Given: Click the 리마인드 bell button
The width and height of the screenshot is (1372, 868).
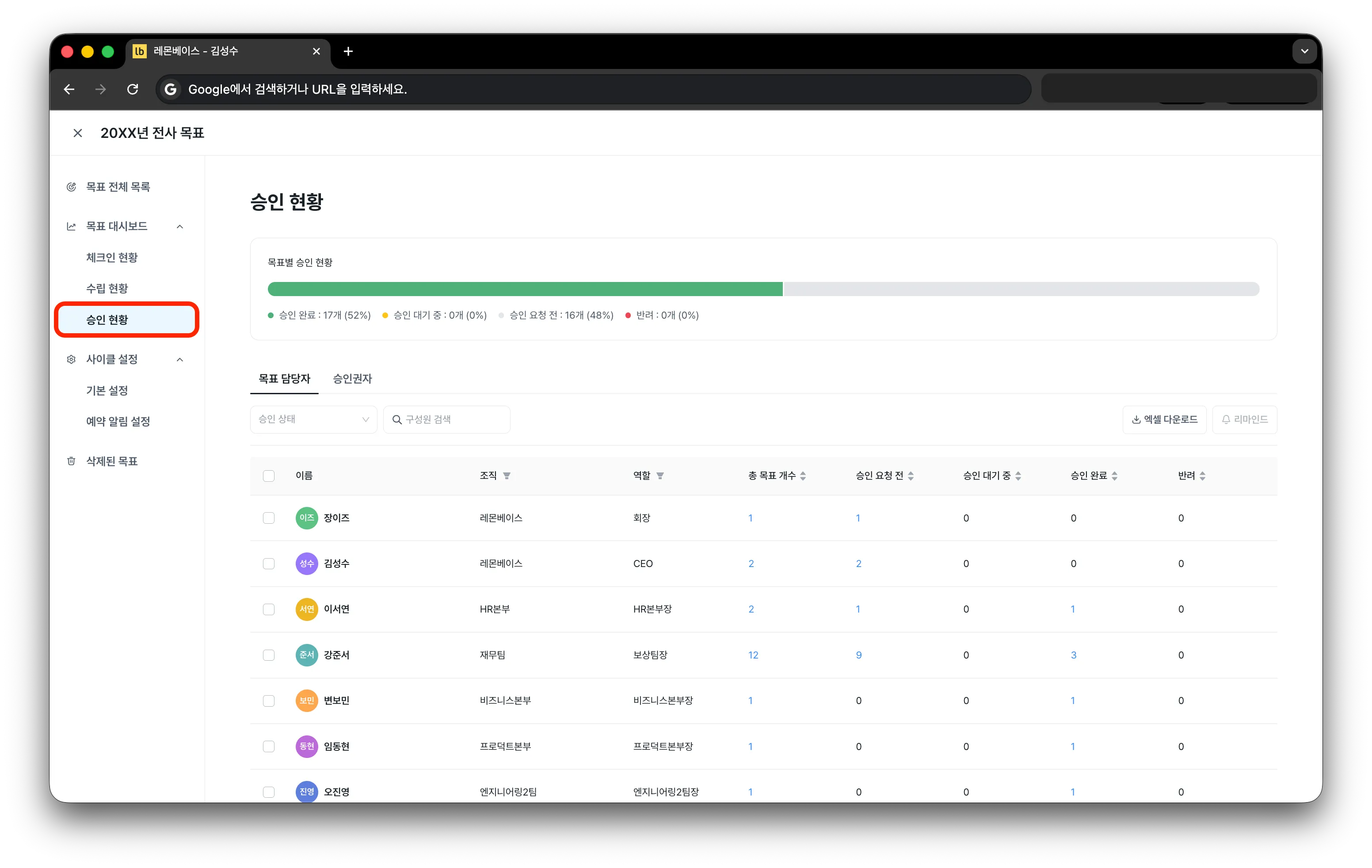Looking at the screenshot, I should (1244, 419).
